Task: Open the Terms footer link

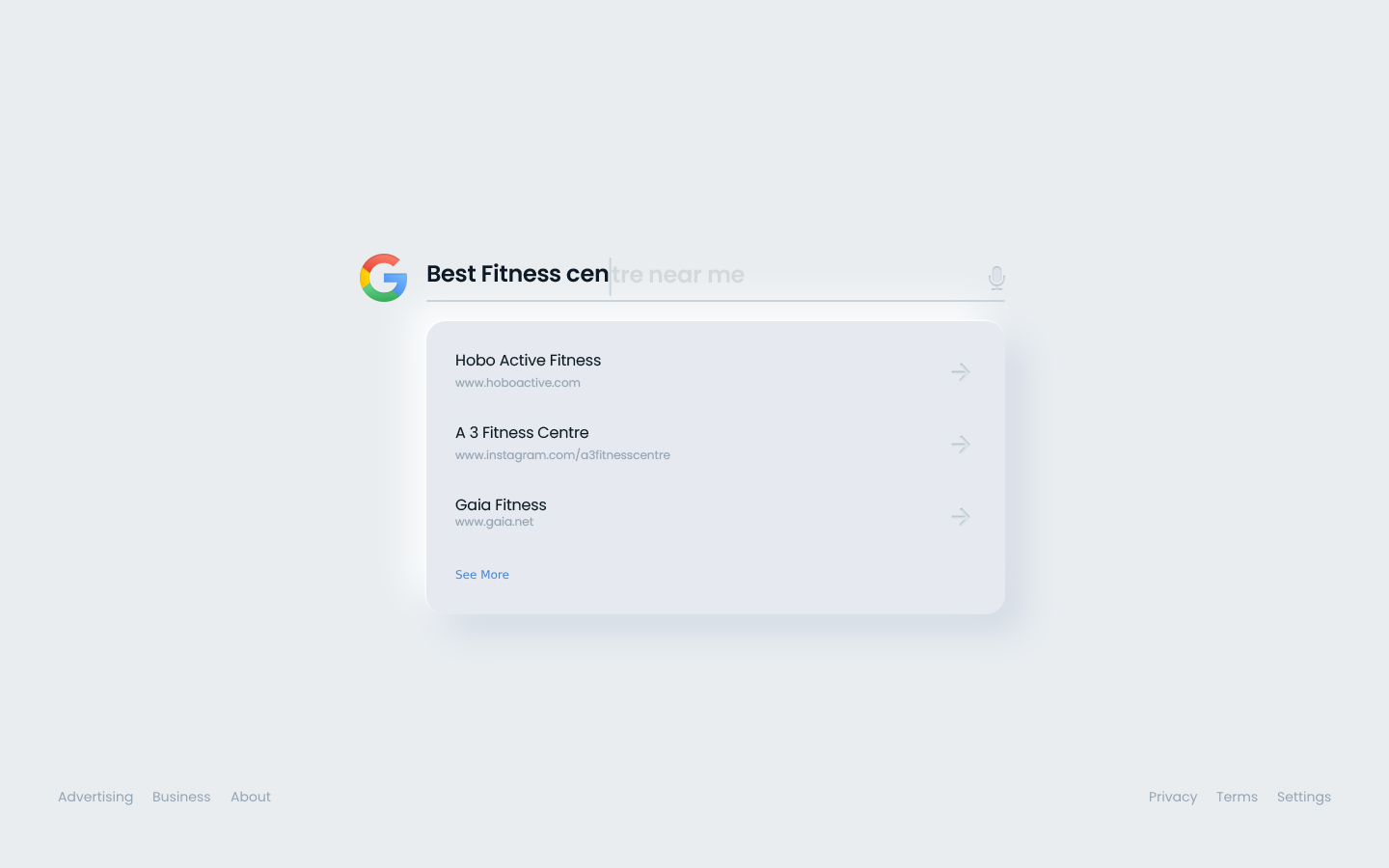Action: [1237, 797]
